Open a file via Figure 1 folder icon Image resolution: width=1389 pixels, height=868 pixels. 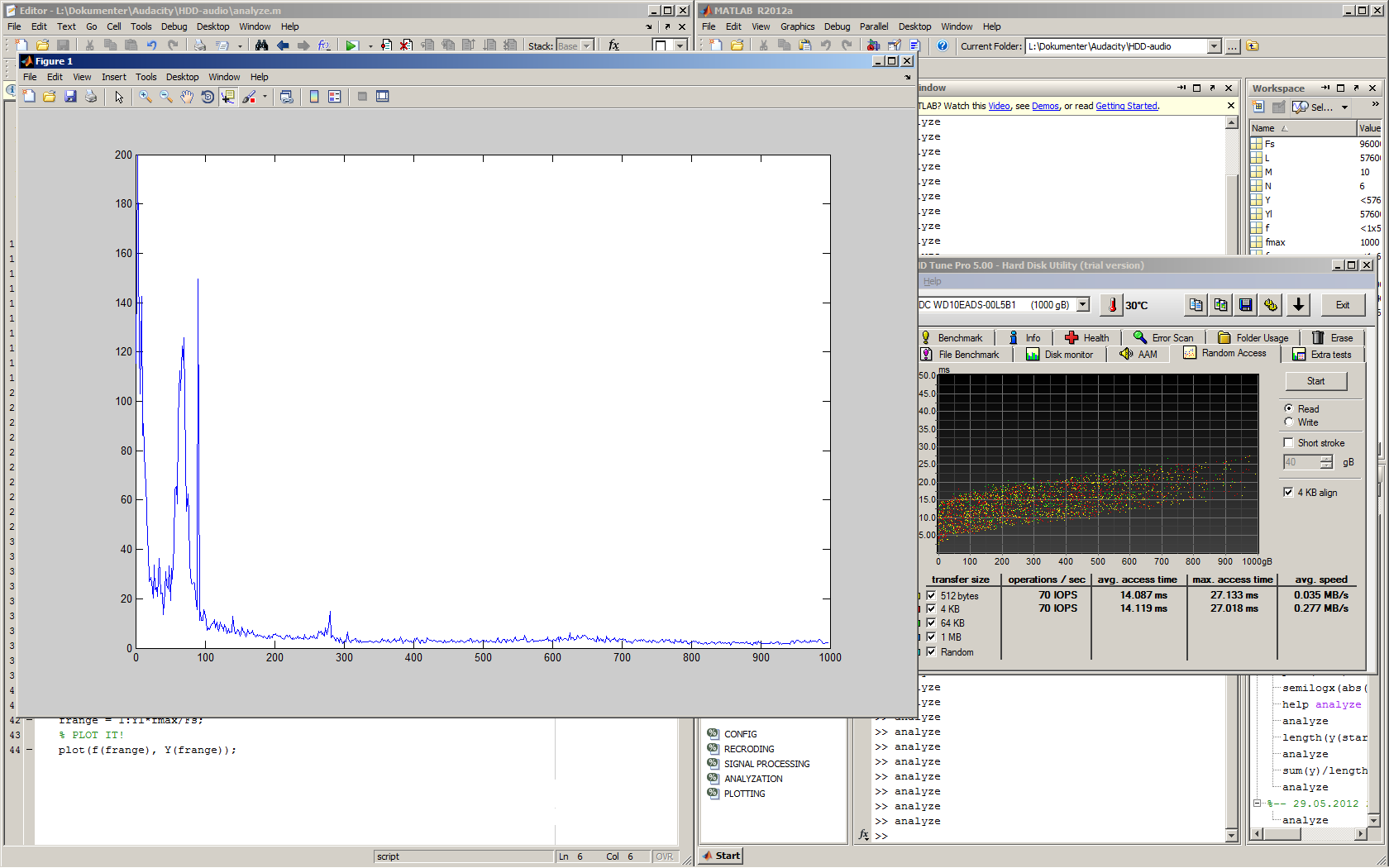(50, 97)
